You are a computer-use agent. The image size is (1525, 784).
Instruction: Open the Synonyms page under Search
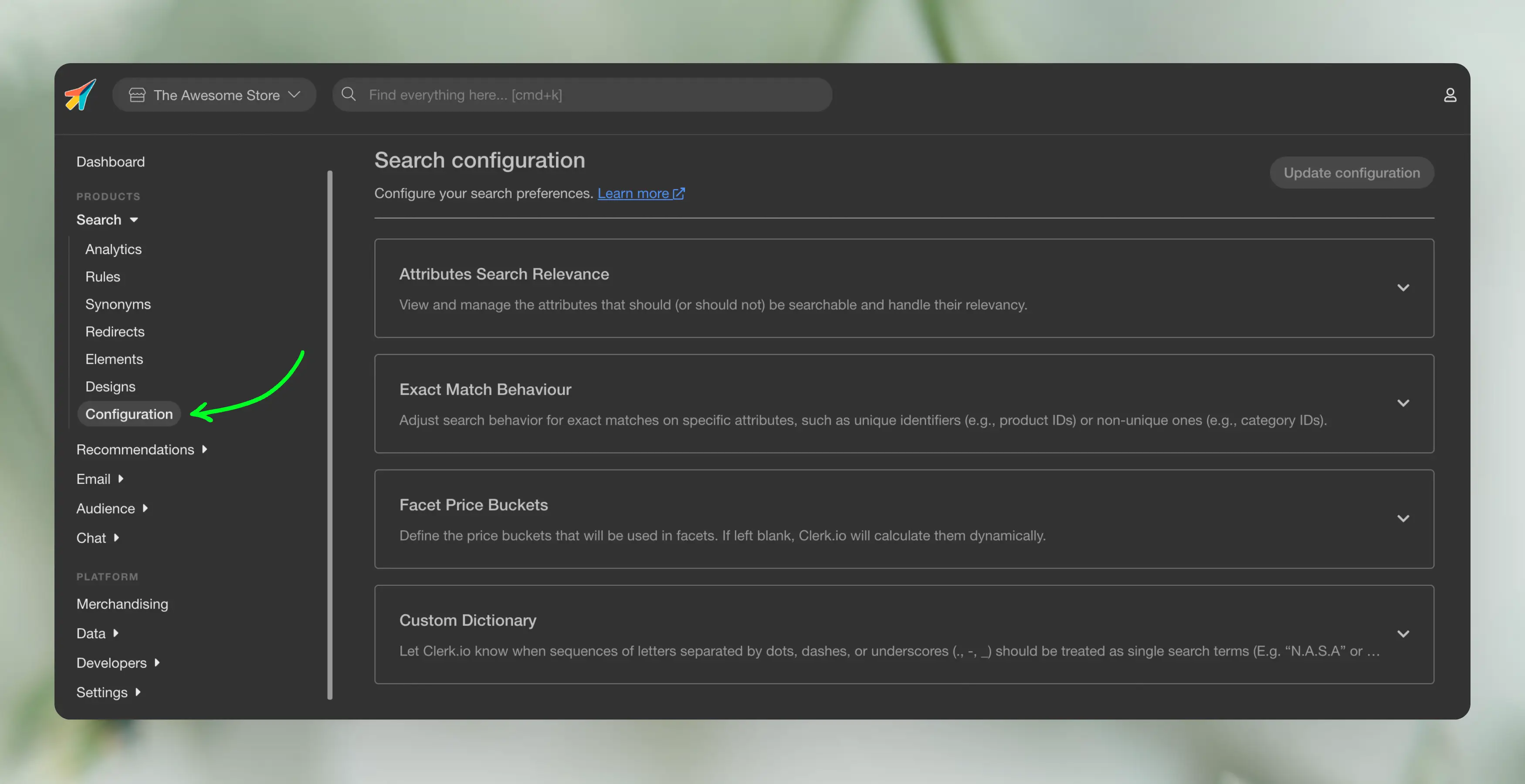118,304
